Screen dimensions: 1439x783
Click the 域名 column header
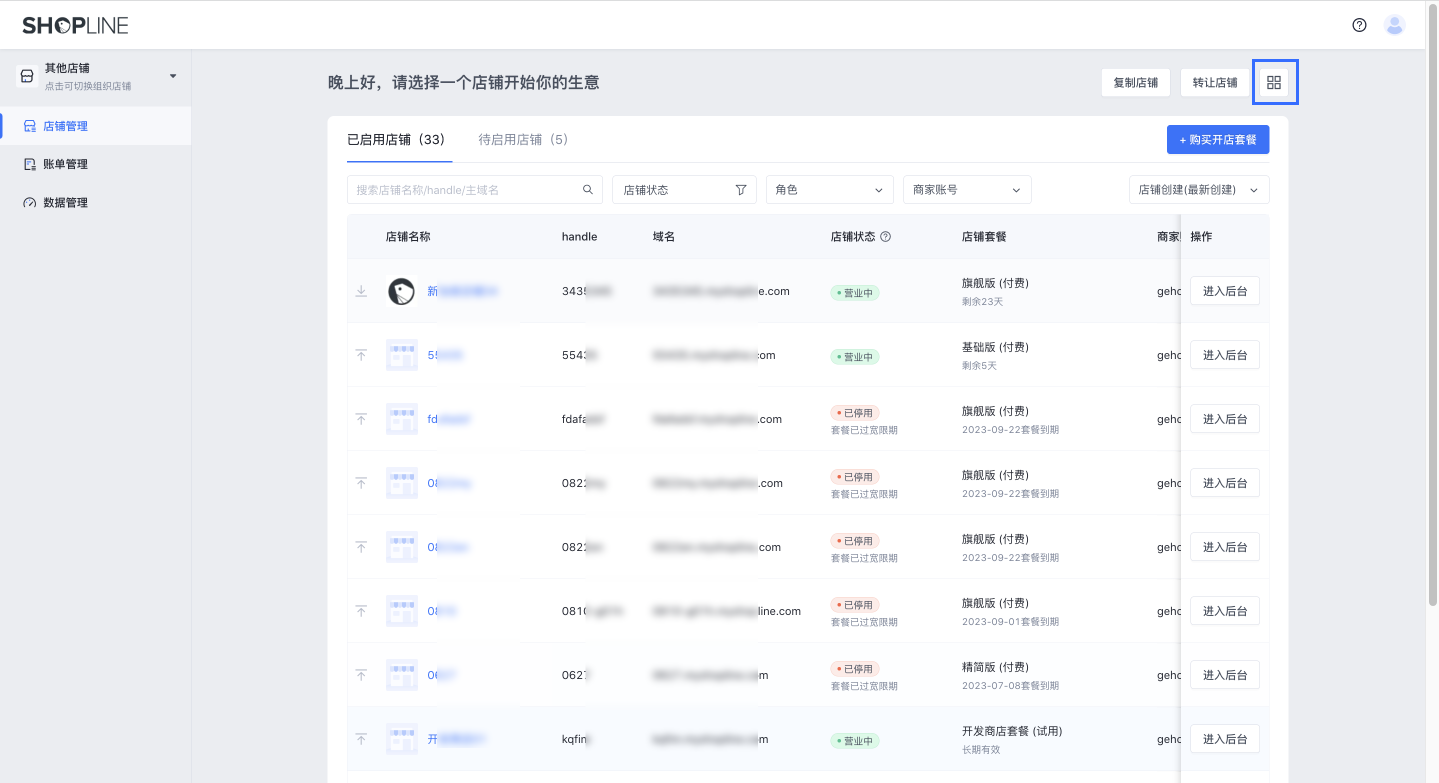664,237
